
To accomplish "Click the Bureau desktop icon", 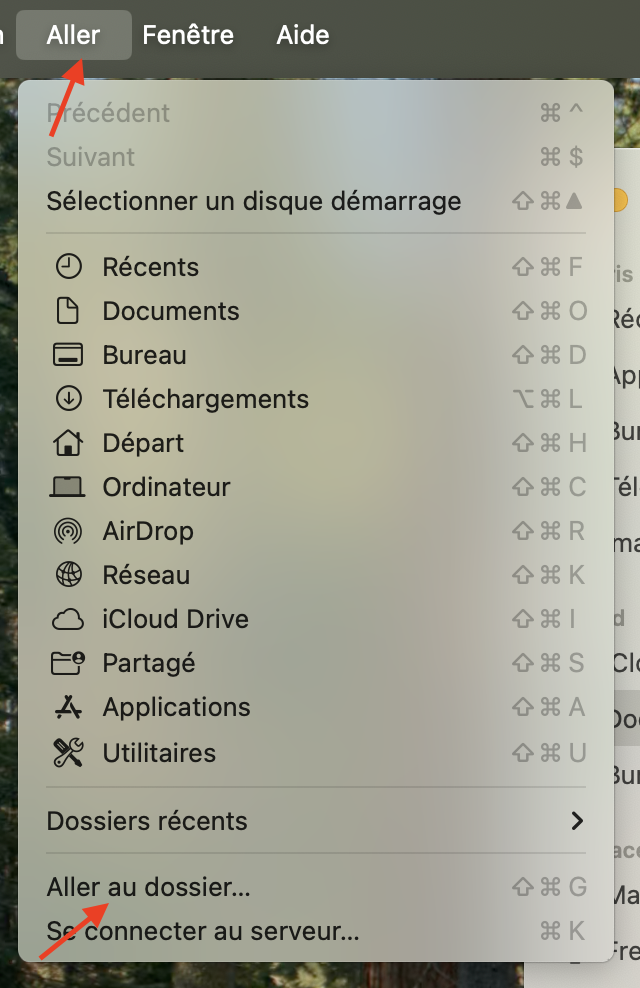I will [68, 355].
